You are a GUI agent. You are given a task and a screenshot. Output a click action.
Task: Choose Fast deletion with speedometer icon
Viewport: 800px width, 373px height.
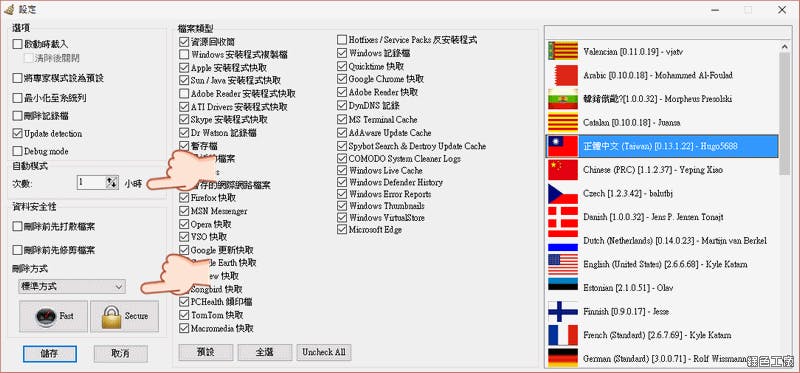click(54, 316)
